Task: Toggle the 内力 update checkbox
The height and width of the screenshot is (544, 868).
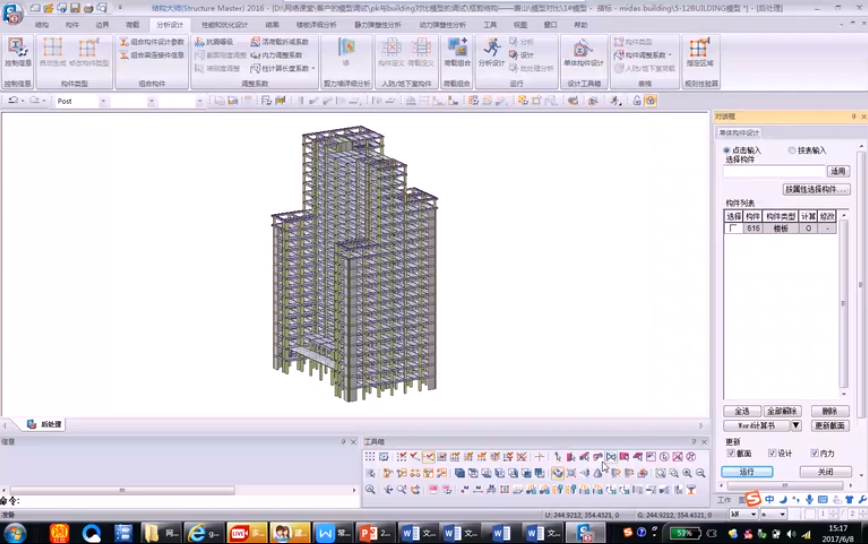Action: click(x=814, y=453)
